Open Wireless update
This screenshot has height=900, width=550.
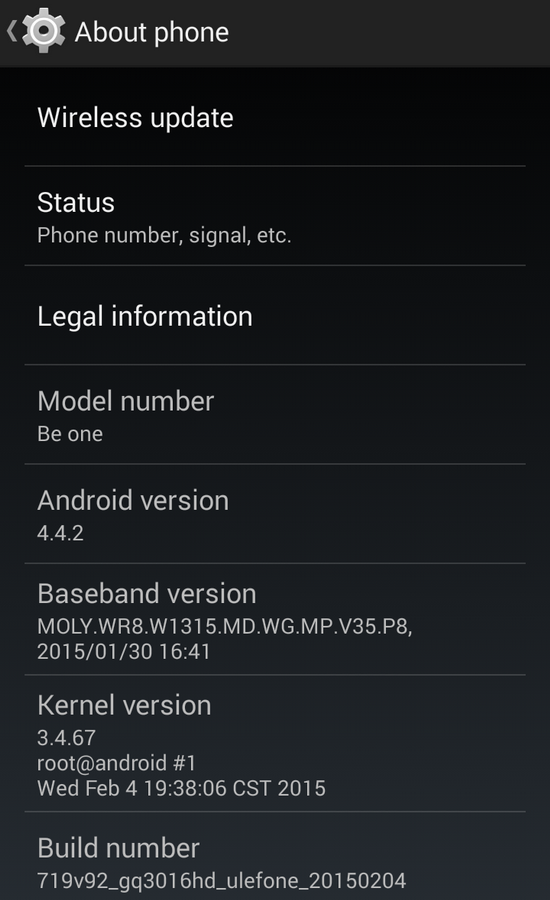pos(275,117)
